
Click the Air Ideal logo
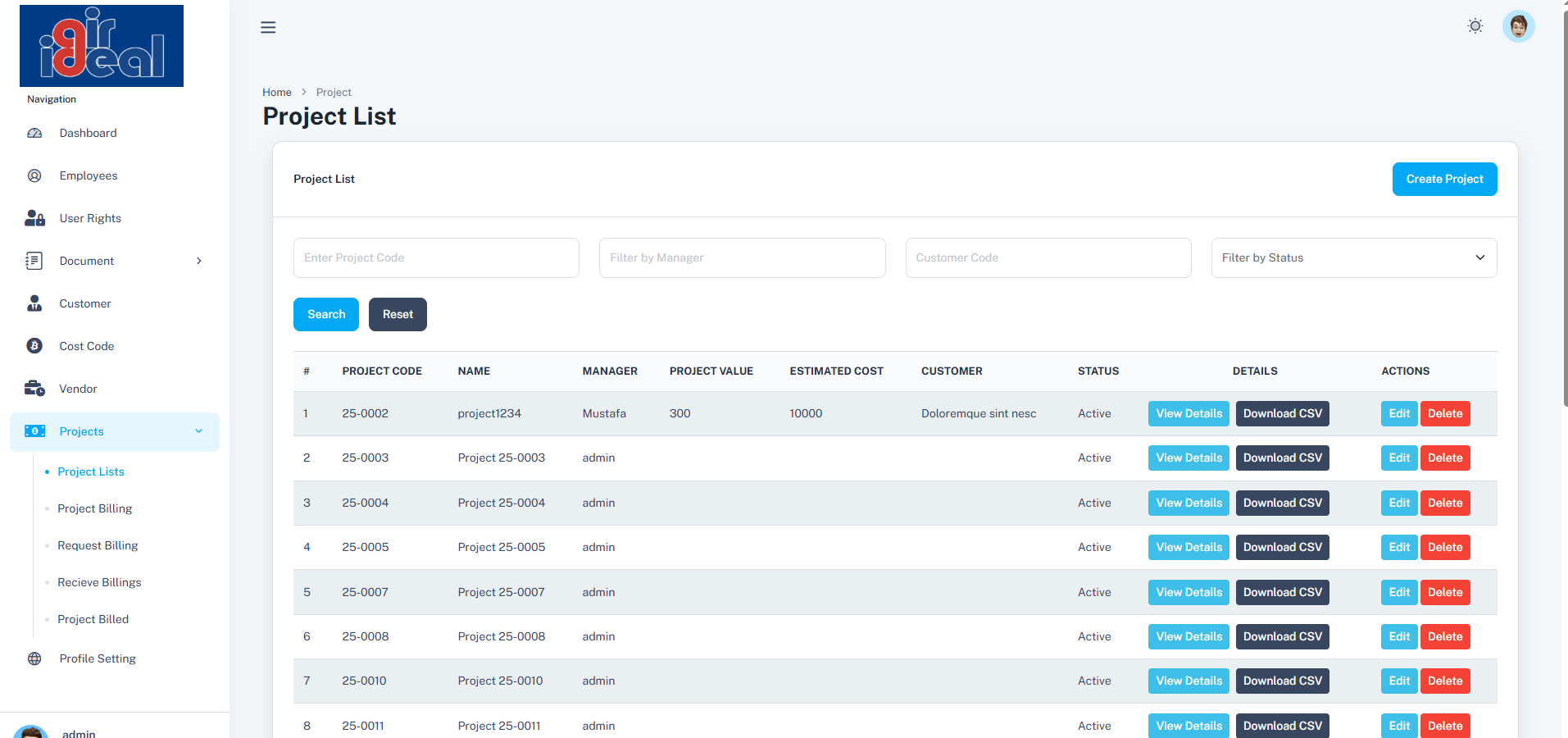pos(102,46)
